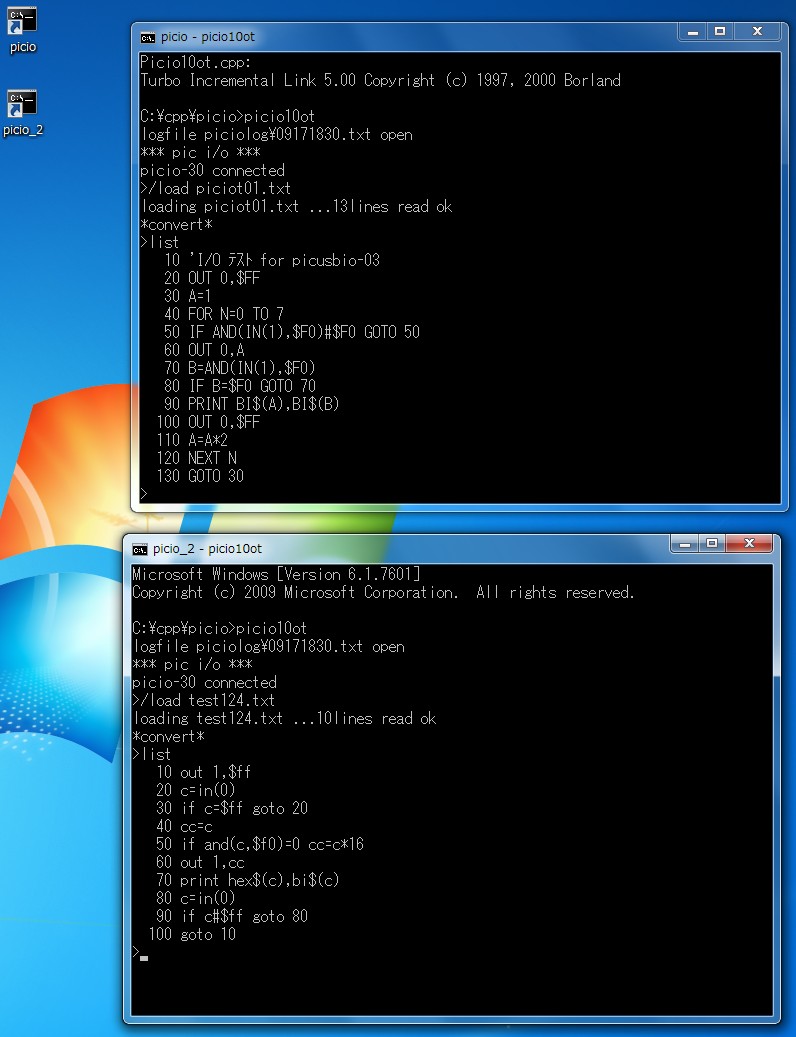The height and width of the screenshot is (1037, 796).
Task: Click the blinking cursor prompt in picio_2 window
Action: coord(140,953)
